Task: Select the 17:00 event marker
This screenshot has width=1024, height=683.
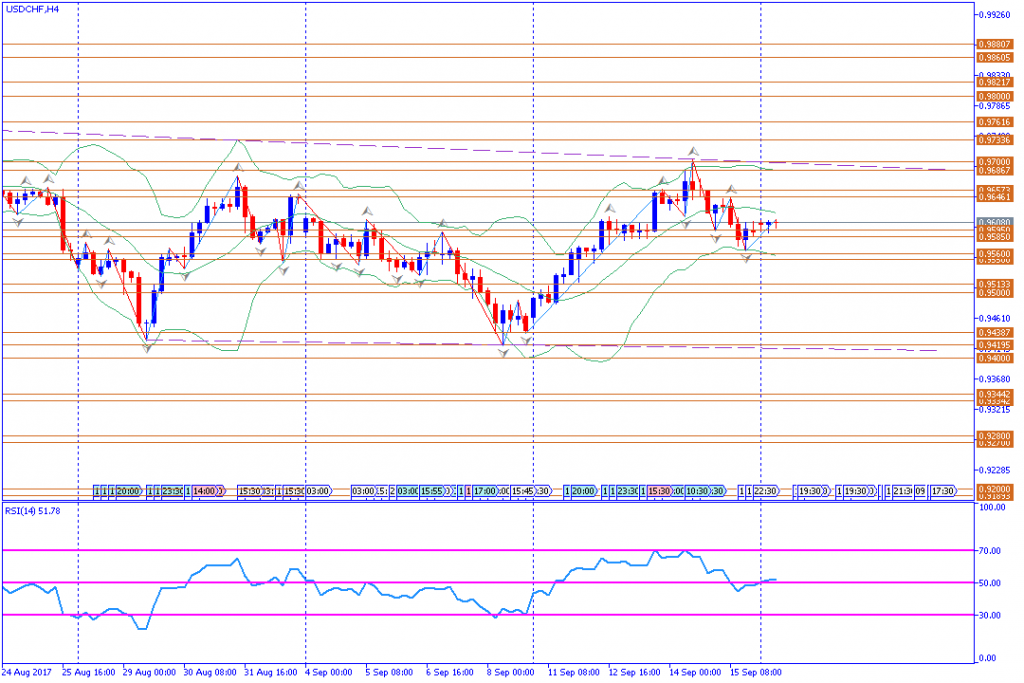Action: (485, 492)
